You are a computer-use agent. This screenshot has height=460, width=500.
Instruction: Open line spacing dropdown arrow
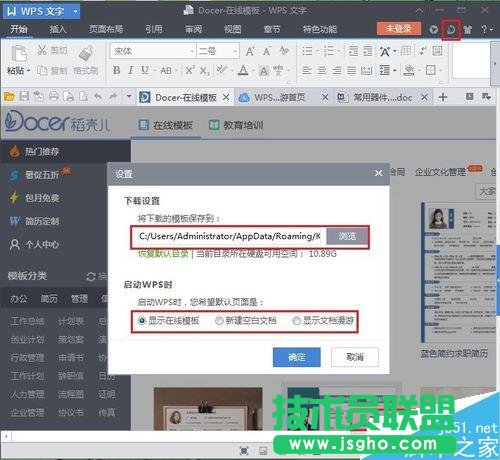tap(395, 70)
